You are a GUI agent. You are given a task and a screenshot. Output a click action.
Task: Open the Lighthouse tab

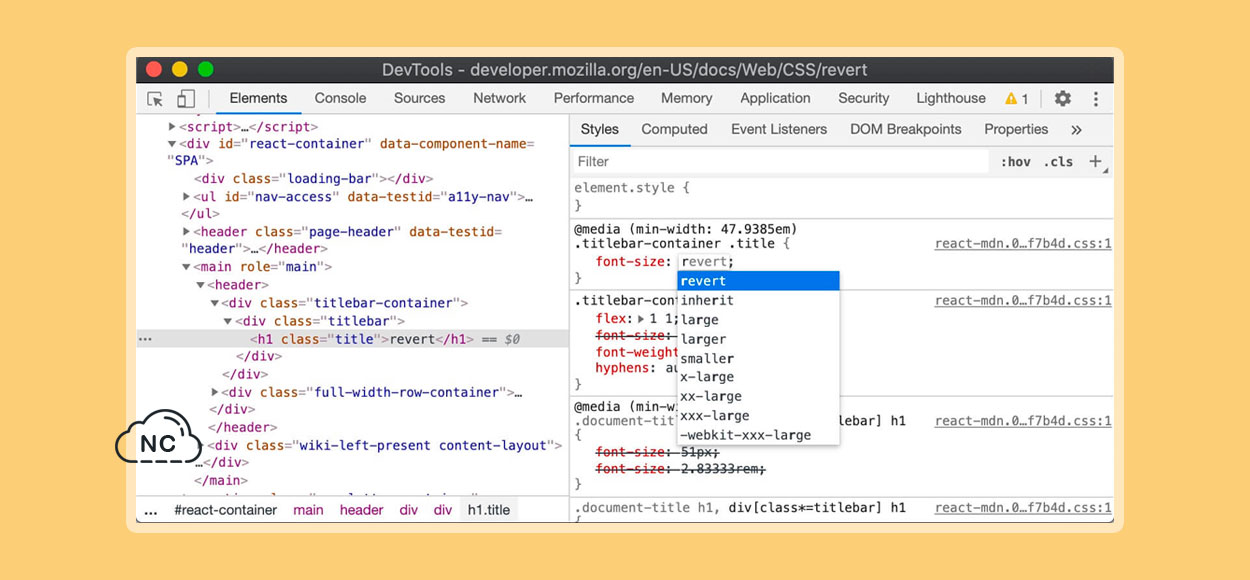[x=951, y=98]
